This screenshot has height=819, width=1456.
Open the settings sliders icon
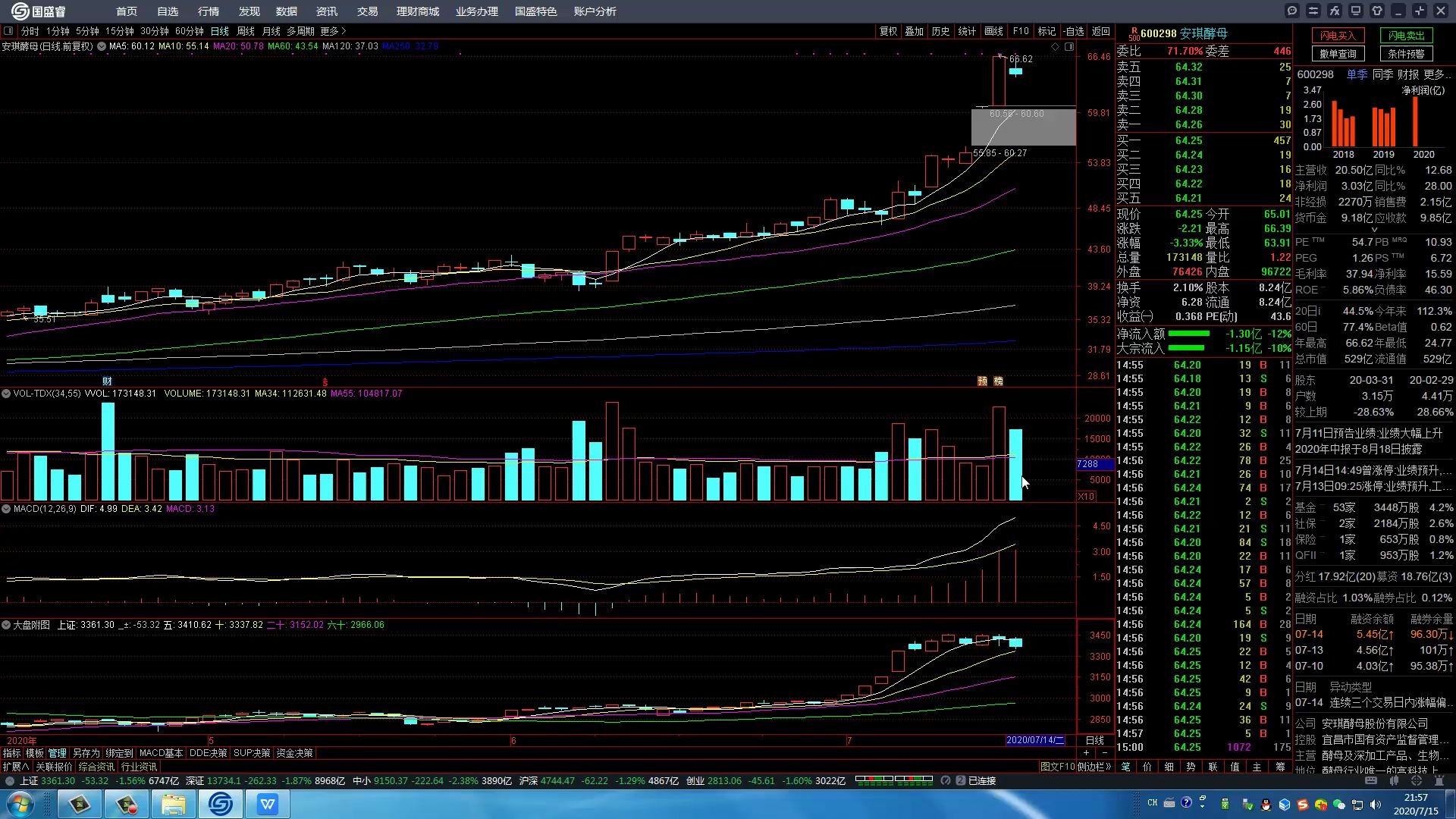[1313, 11]
